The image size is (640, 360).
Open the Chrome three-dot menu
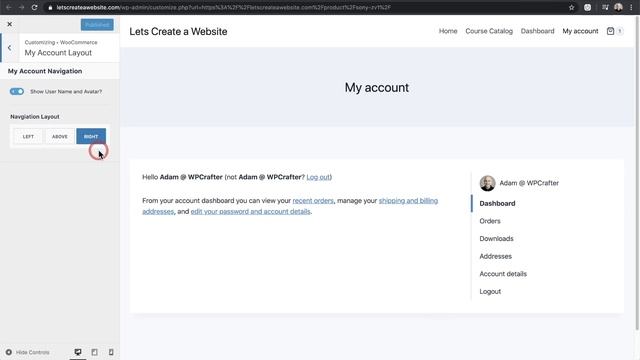click(631, 7)
